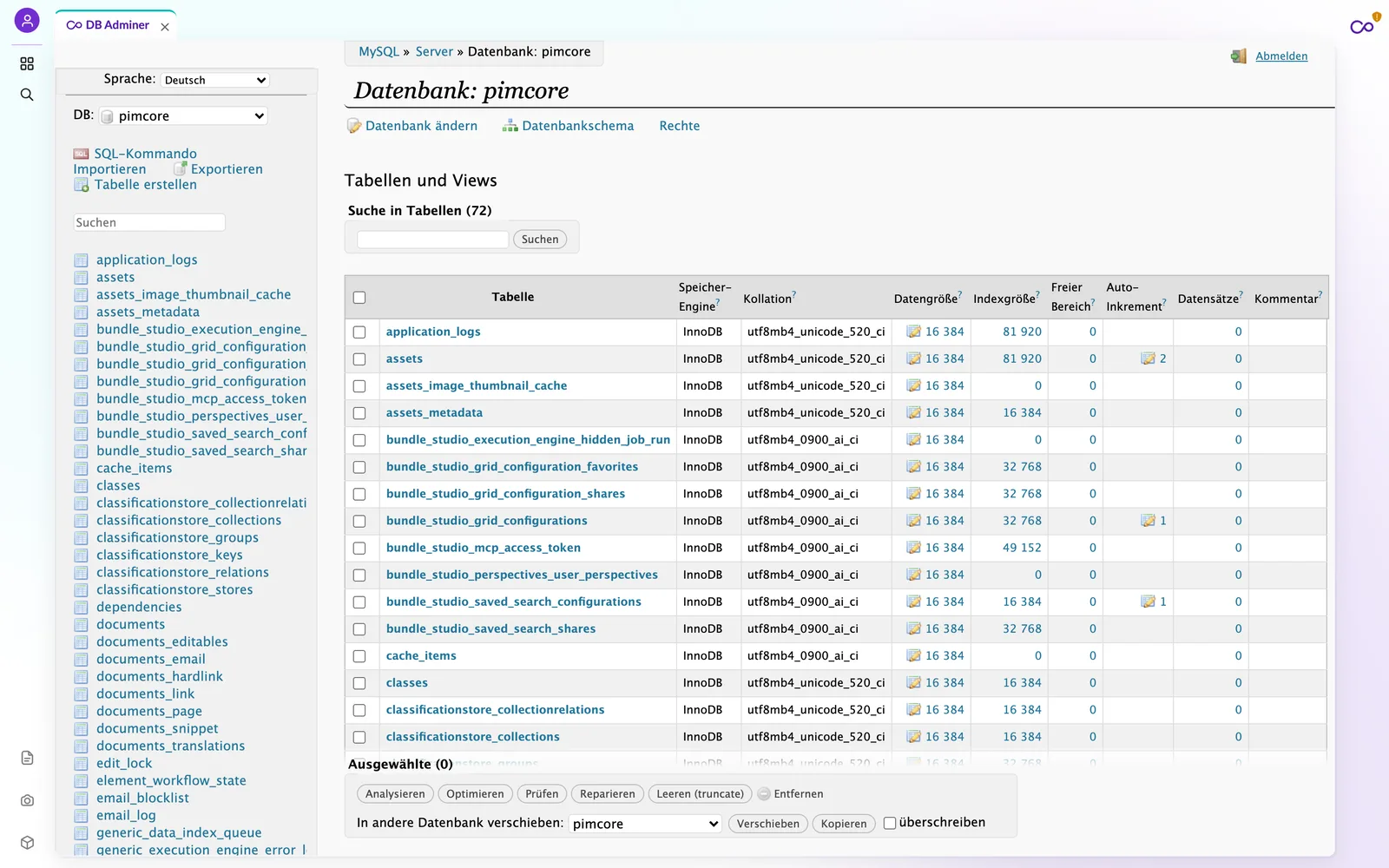Click the Leeren (truncate) button
This screenshot has width=1389, height=868.
pyautogui.click(x=701, y=793)
